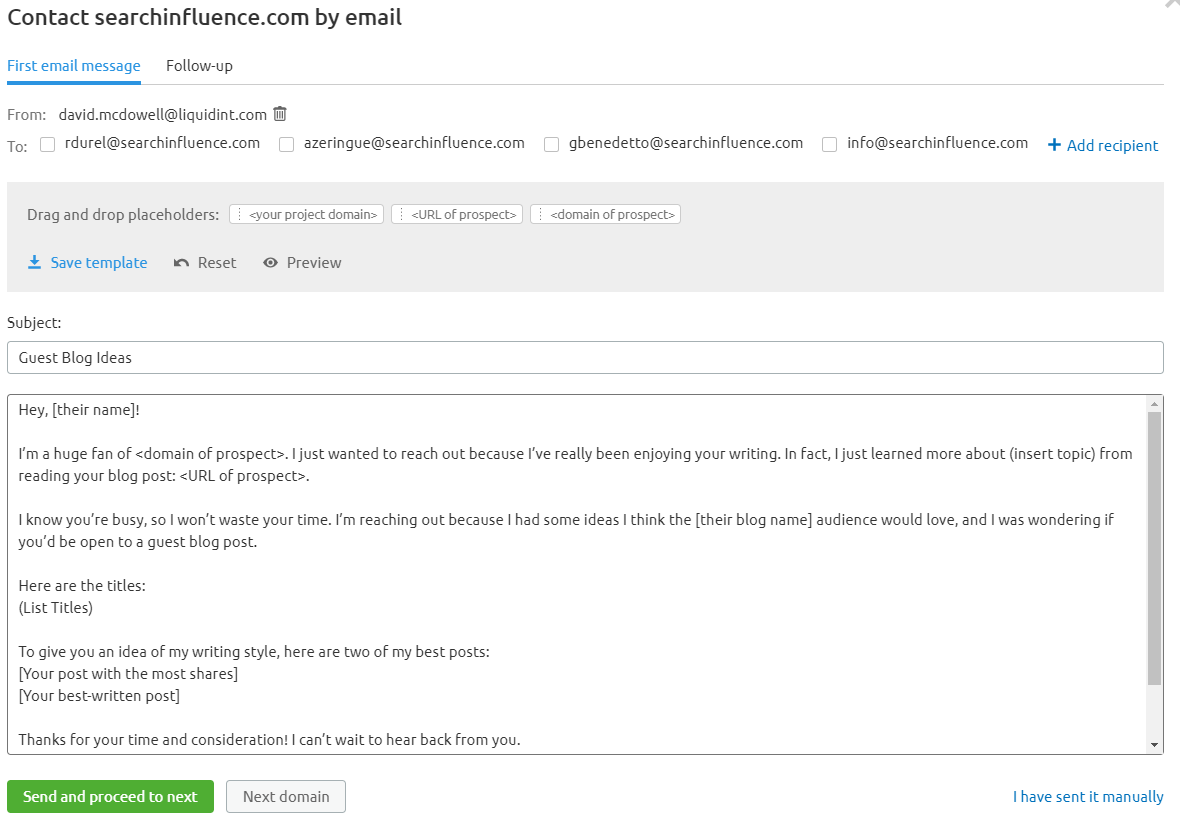Image resolution: width=1180 pixels, height=824 pixels.
Task: Click the message body scrollbar down arrow
Action: coord(1155,745)
